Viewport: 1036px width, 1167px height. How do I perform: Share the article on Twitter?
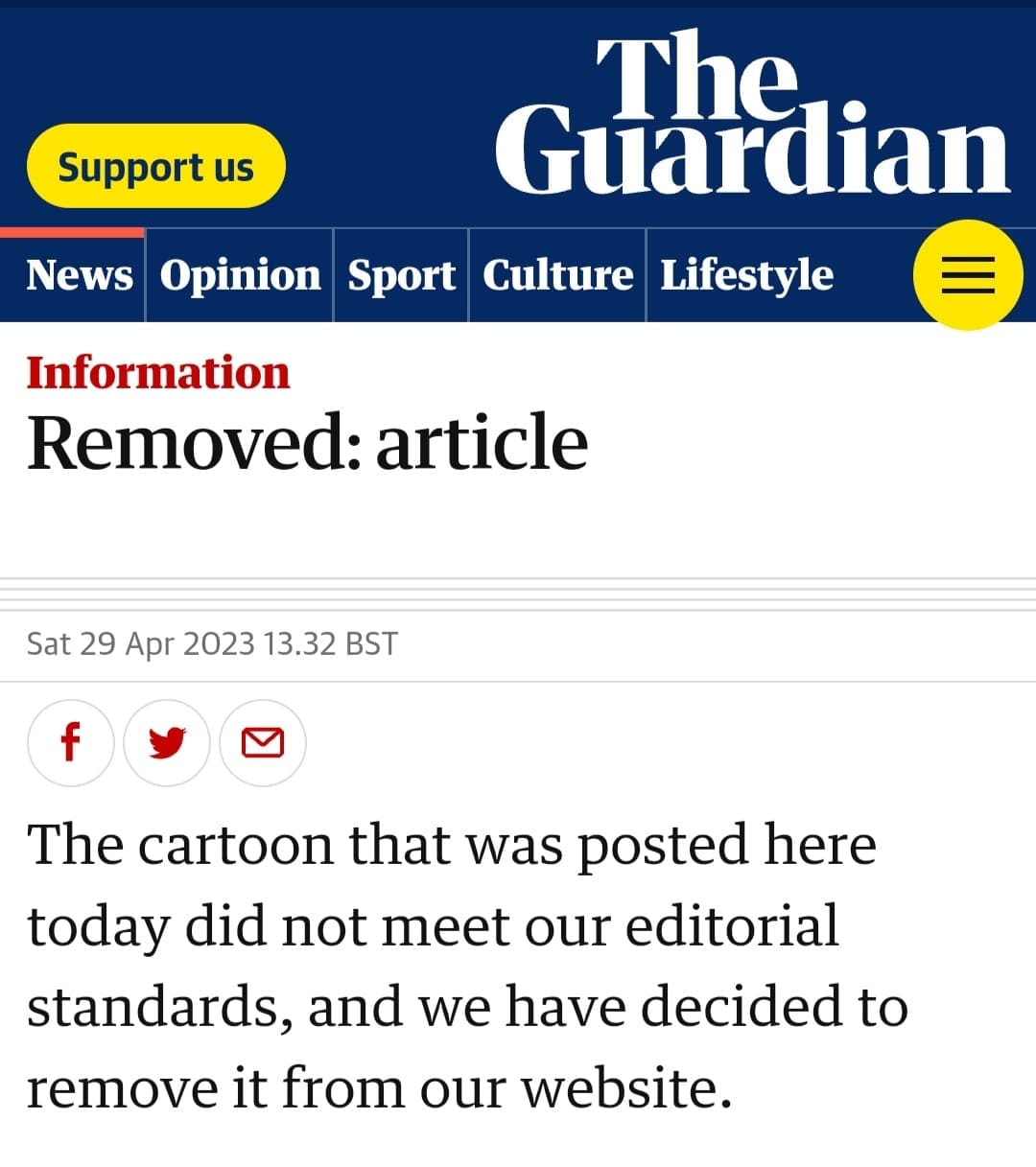coord(167,743)
